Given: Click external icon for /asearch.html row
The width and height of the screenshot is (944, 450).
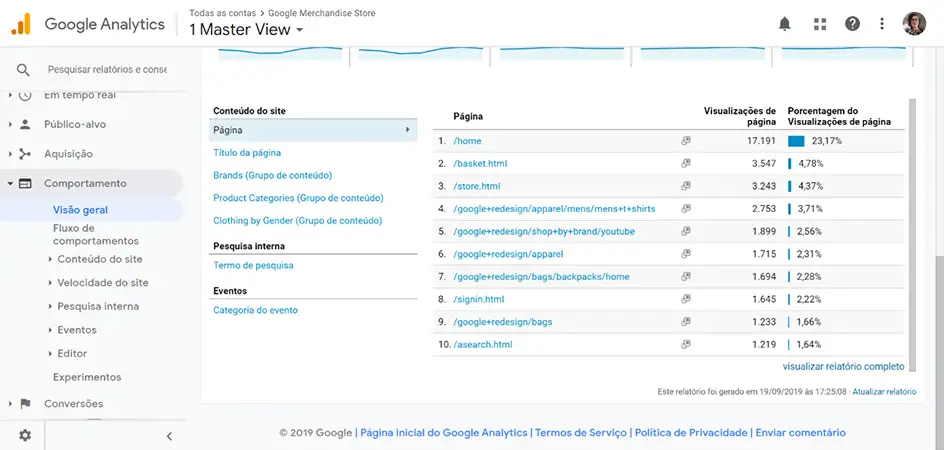Looking at the screenshot, I should coord(685,345).
